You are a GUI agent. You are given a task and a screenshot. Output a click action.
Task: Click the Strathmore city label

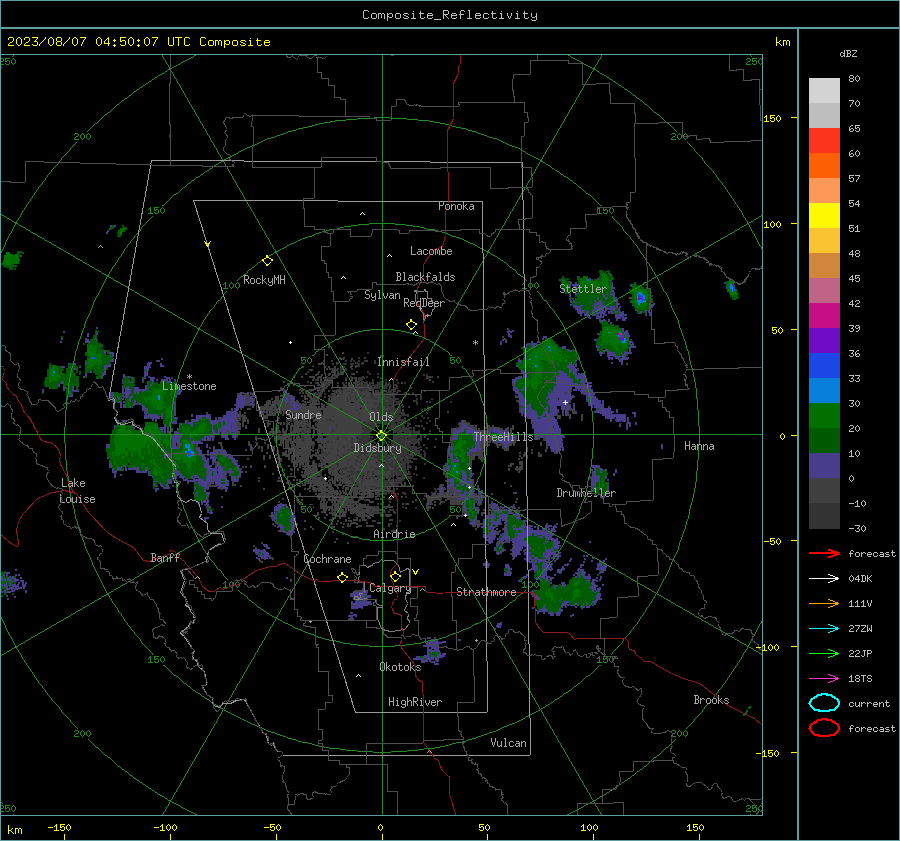tap(486, 592)
